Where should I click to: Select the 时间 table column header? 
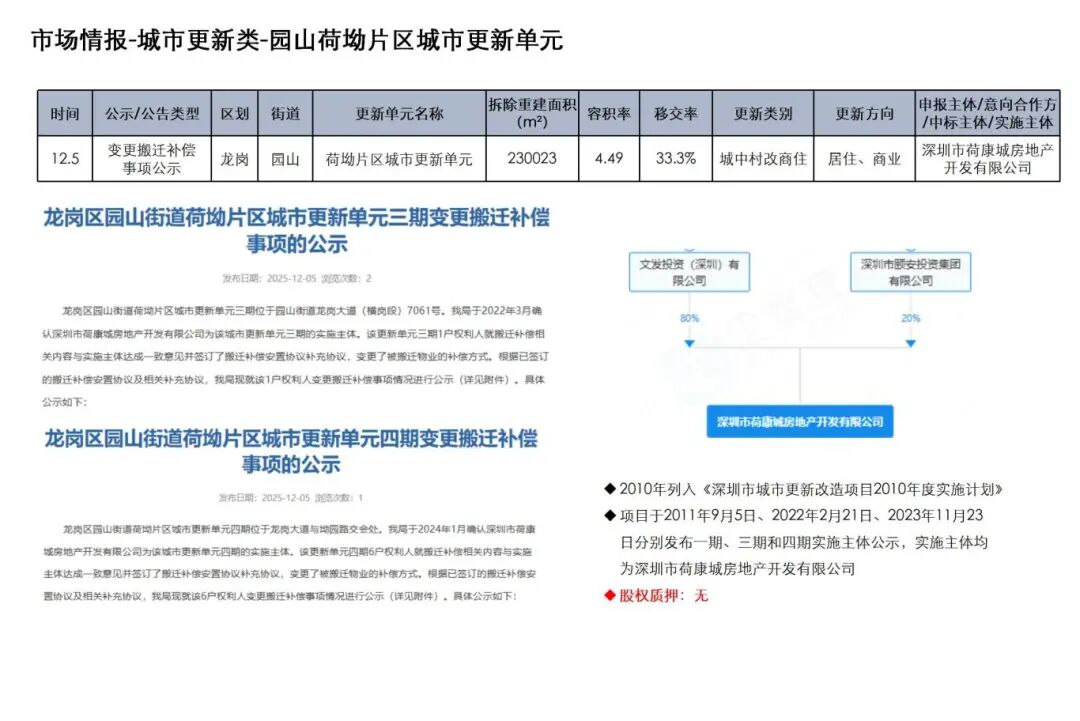click(x=65, y=114)
